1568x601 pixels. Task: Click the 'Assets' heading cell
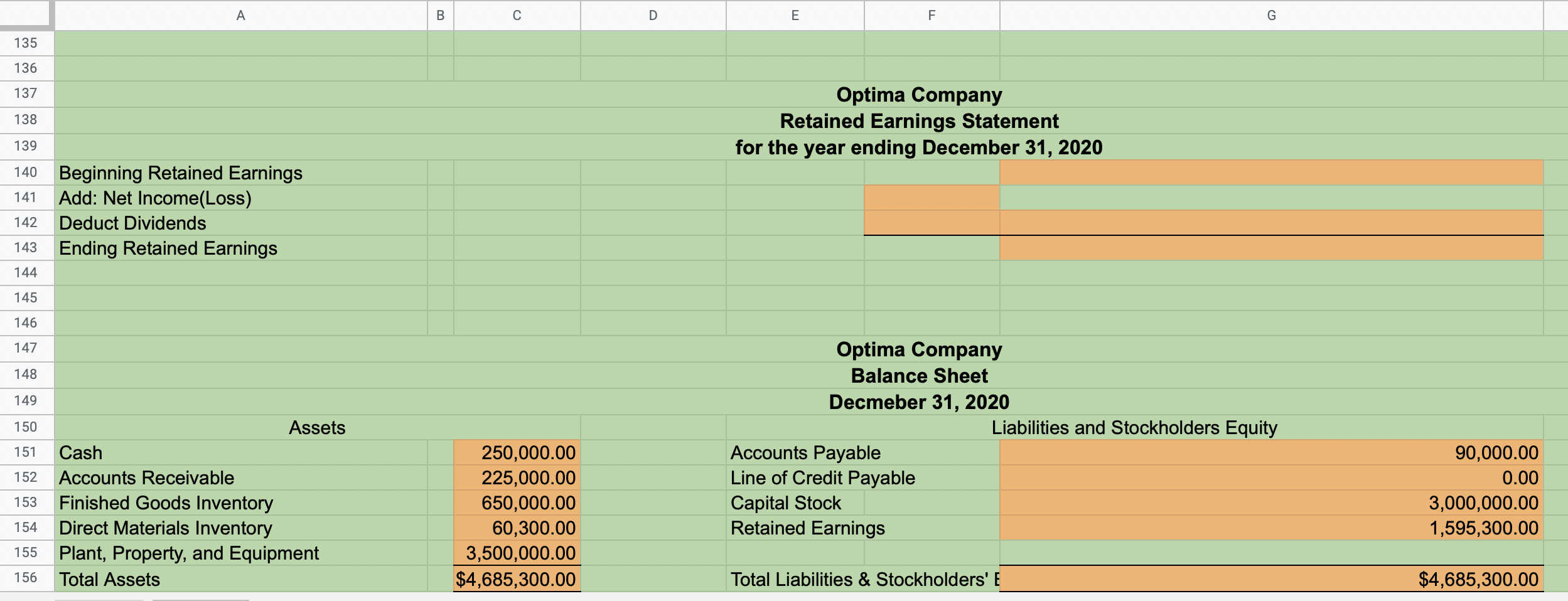tap(317, 427)
